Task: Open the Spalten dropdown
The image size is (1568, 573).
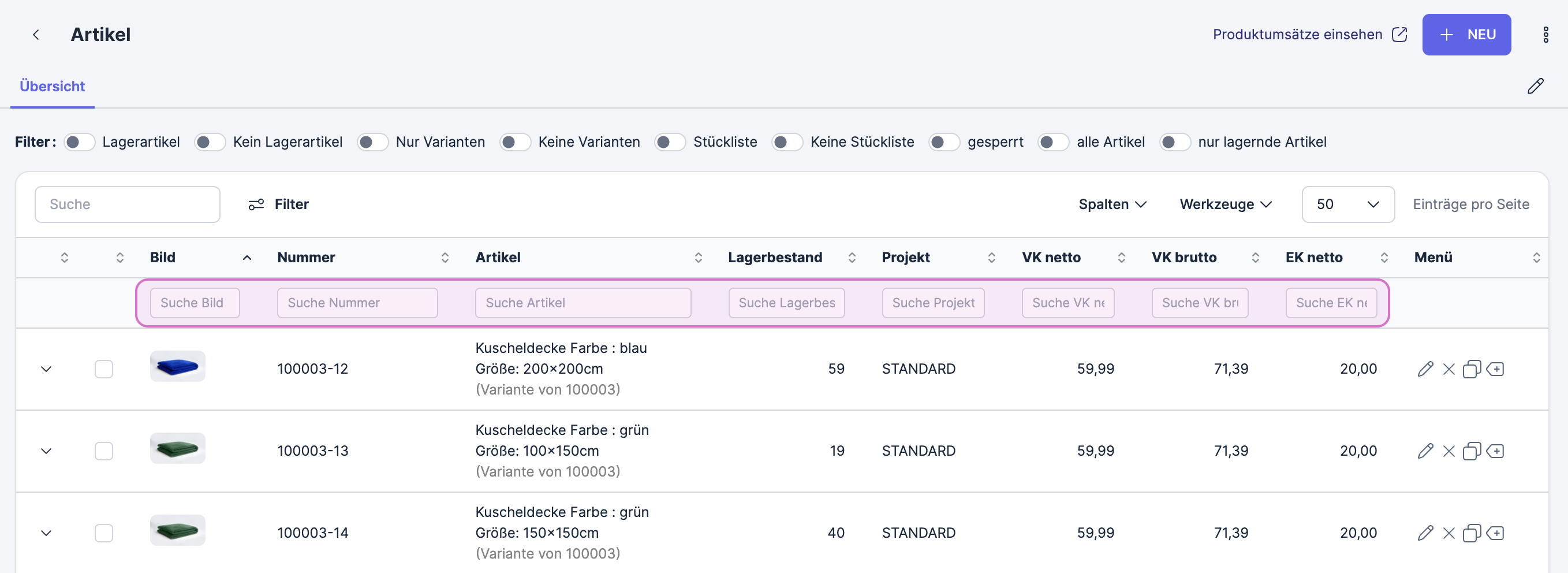Action: [1111, 204]
